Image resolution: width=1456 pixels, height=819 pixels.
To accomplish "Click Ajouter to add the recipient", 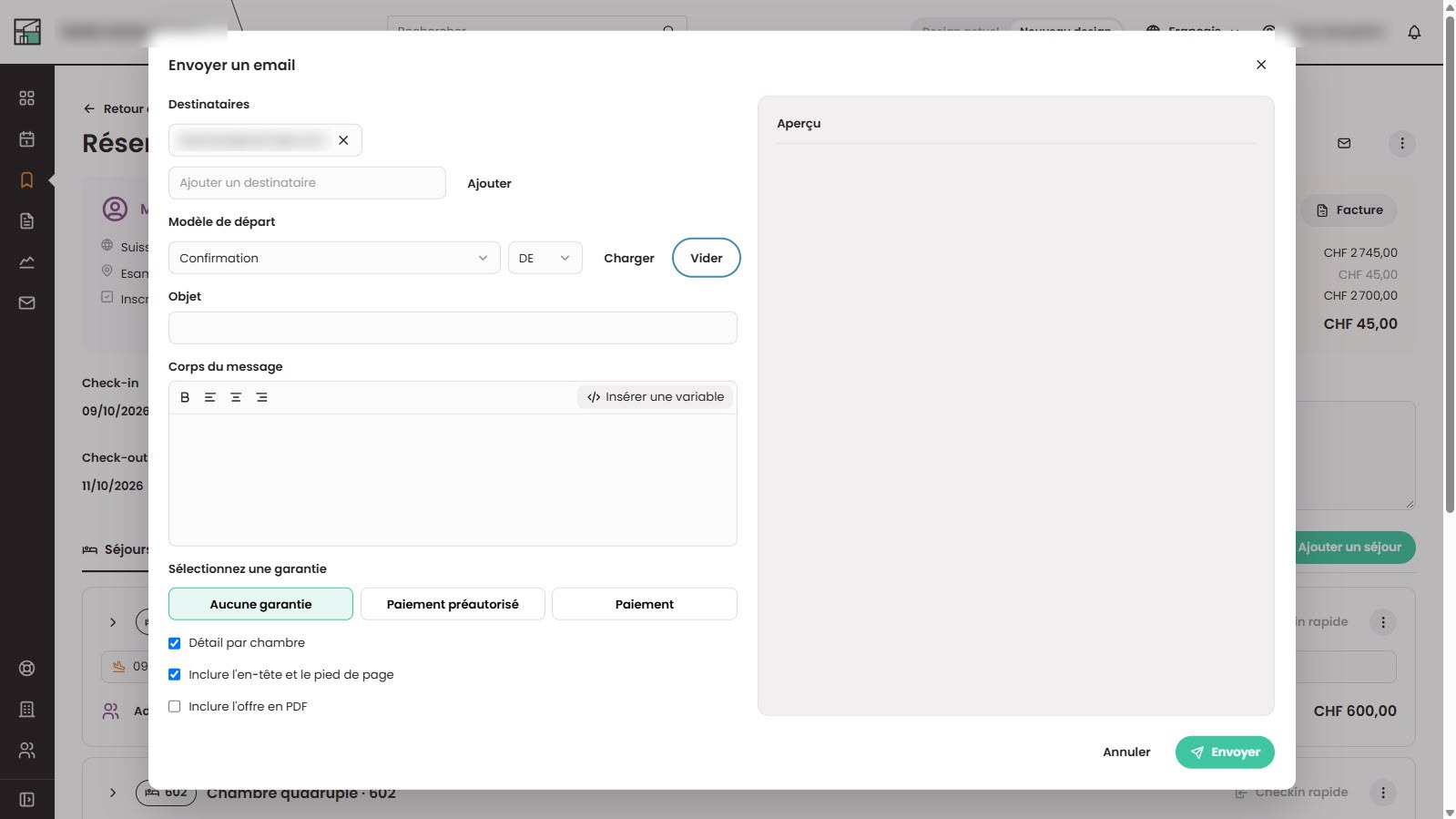I will coord(489,183).
